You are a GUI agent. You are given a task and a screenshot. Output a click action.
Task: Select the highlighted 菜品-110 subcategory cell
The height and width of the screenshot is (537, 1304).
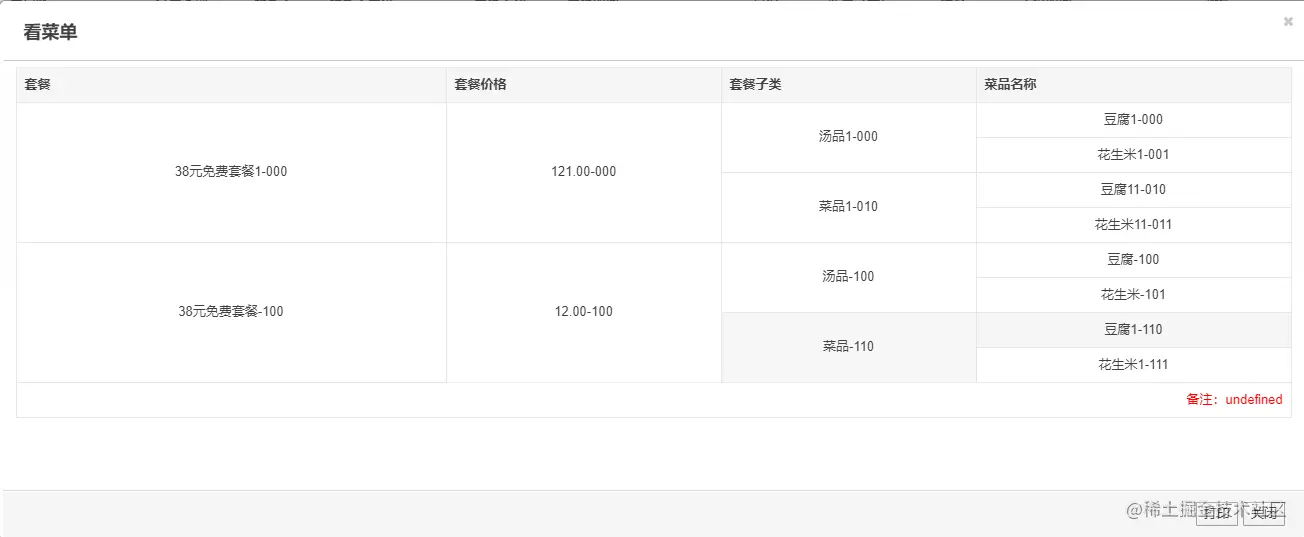848,347
